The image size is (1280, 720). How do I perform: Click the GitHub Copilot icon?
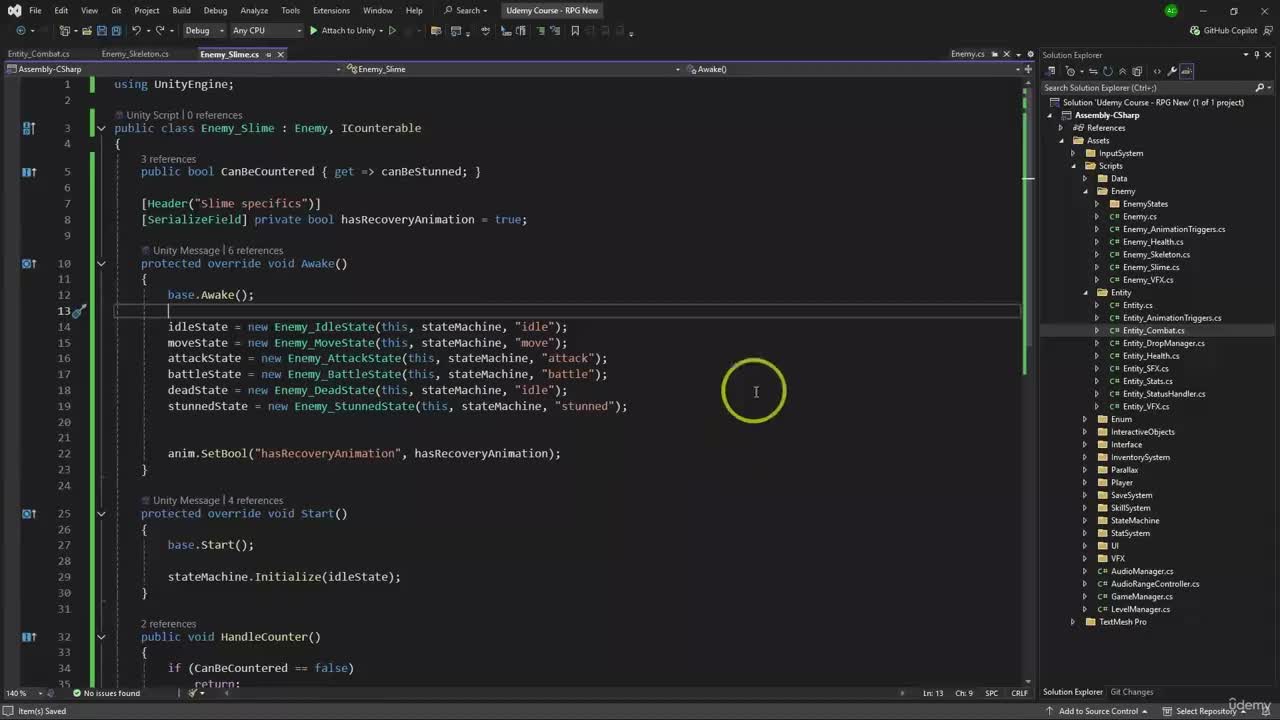(x=1195, y=31)
